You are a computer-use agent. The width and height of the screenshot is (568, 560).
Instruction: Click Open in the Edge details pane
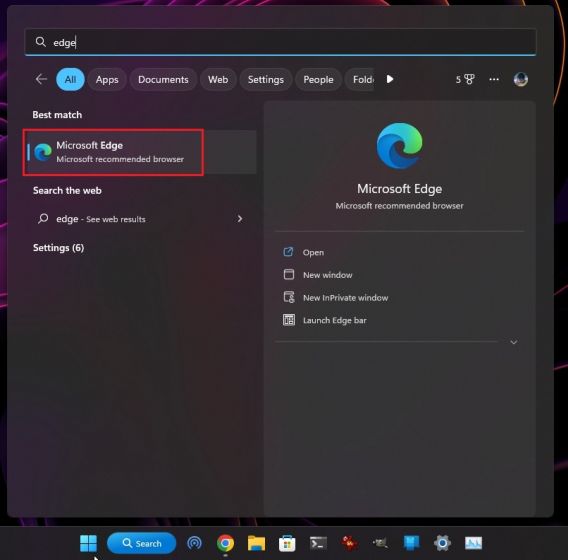(x=313, y=252)
